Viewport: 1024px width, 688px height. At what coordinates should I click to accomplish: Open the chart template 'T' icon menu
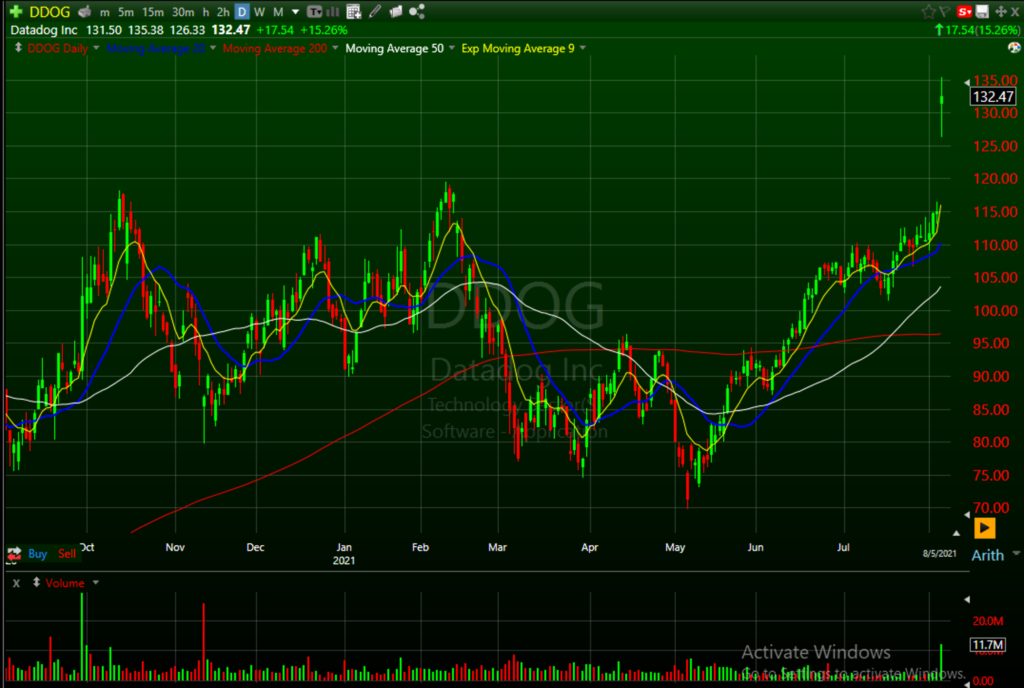coord(314,11)
